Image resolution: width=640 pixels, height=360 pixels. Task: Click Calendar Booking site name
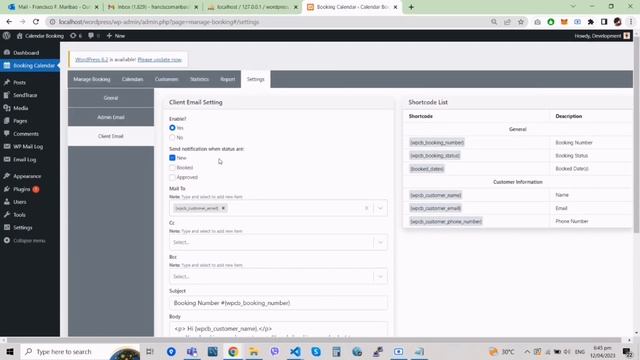40,36
